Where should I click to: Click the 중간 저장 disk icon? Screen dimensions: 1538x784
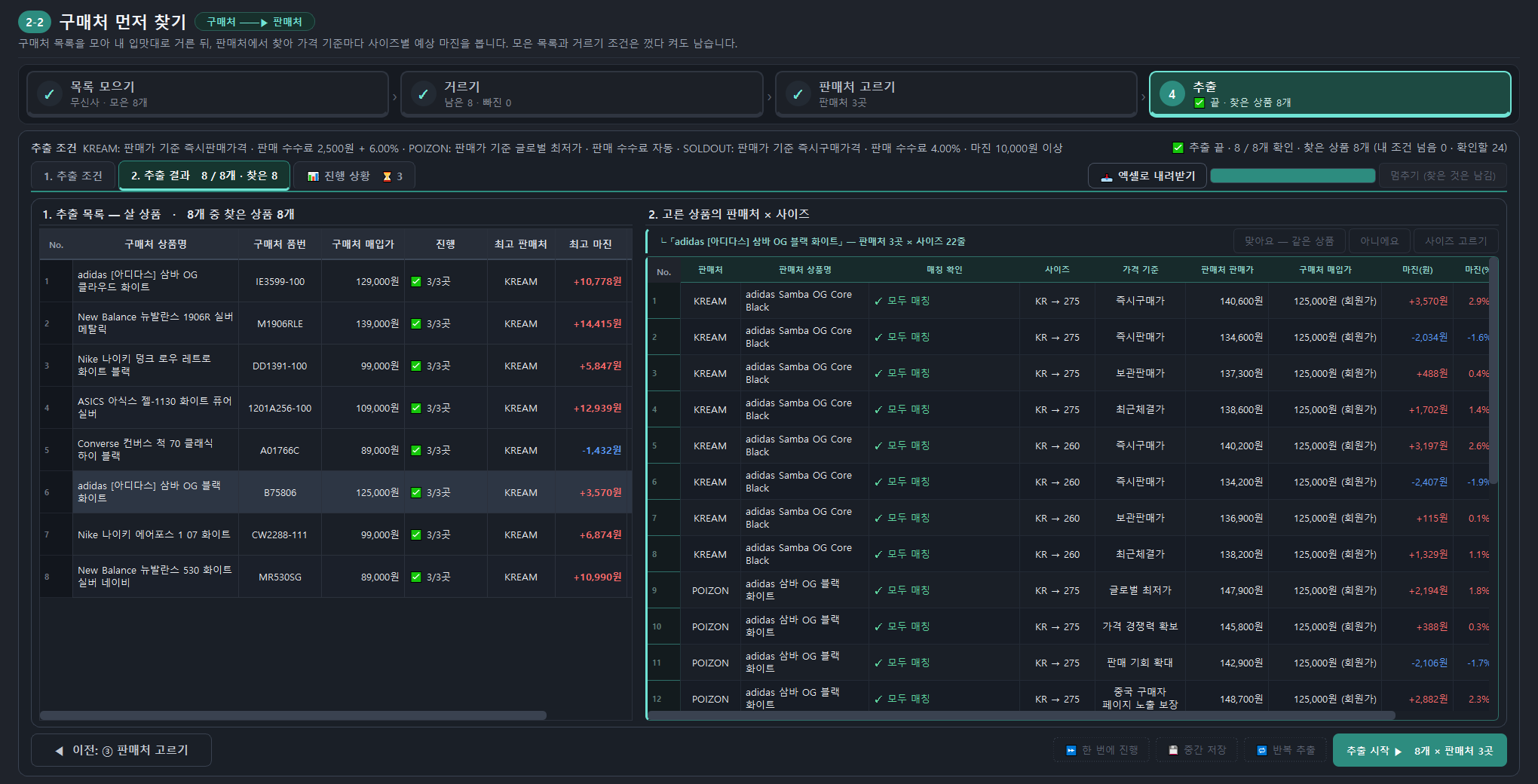[x=1173, y=750]
